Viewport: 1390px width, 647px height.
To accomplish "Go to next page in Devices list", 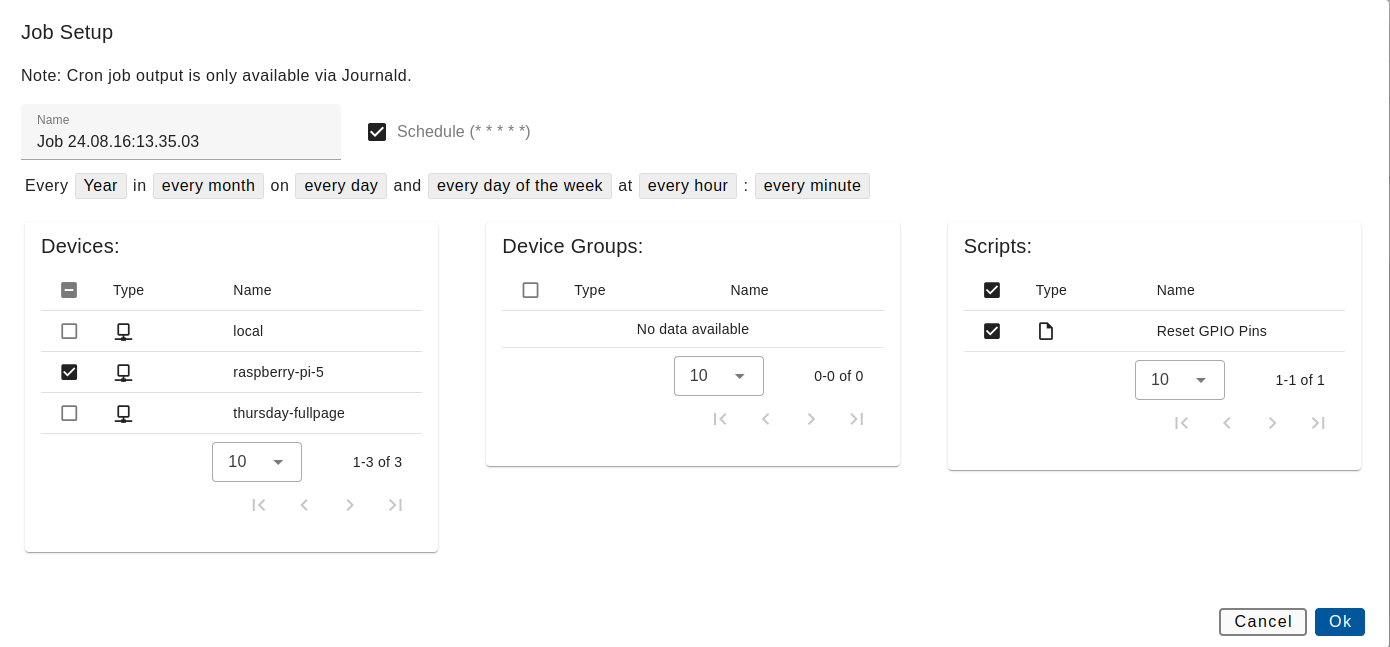I will pos(349,505).
